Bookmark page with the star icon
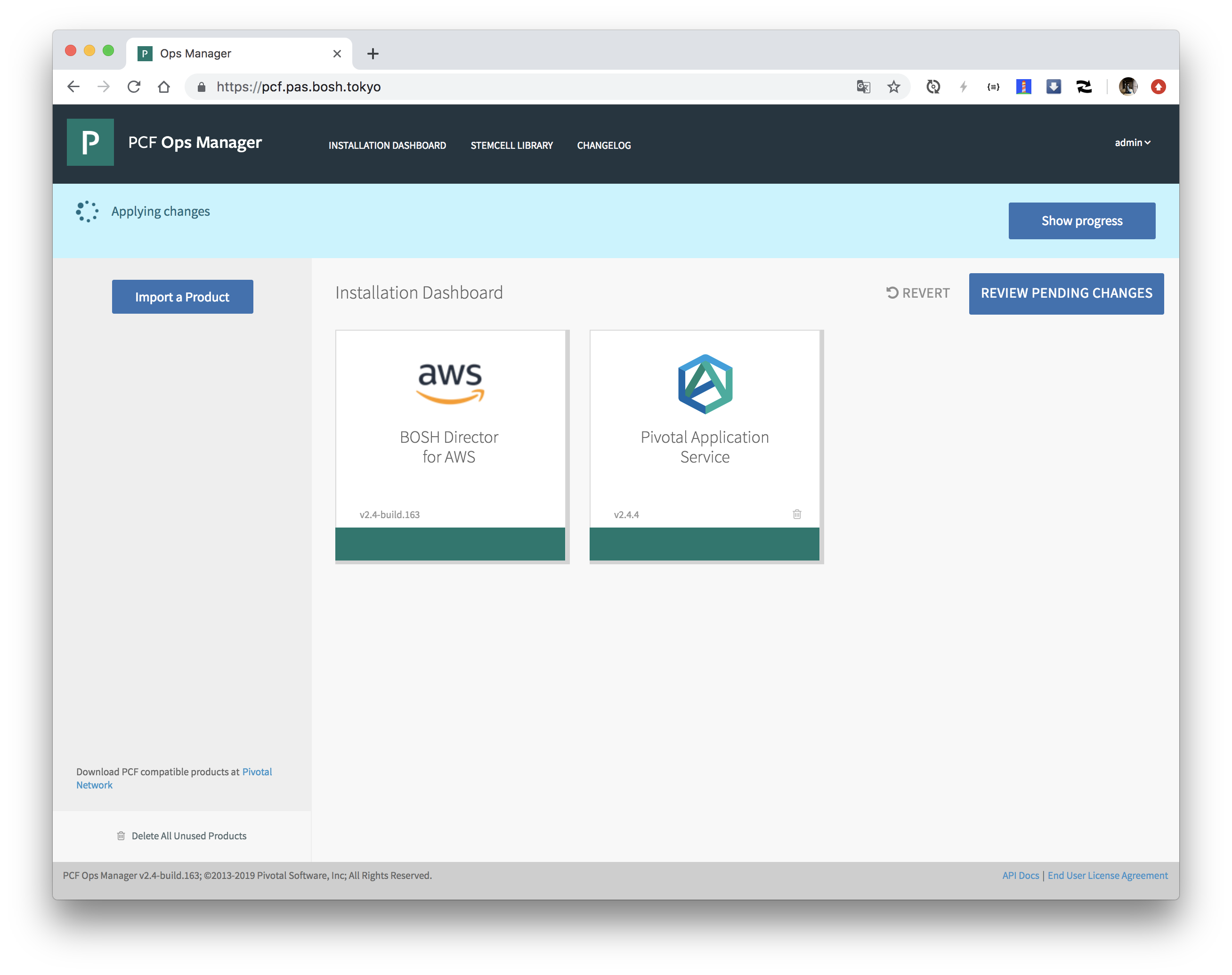This screenshot has height=975, width=1232. click(x=893, y=87)
